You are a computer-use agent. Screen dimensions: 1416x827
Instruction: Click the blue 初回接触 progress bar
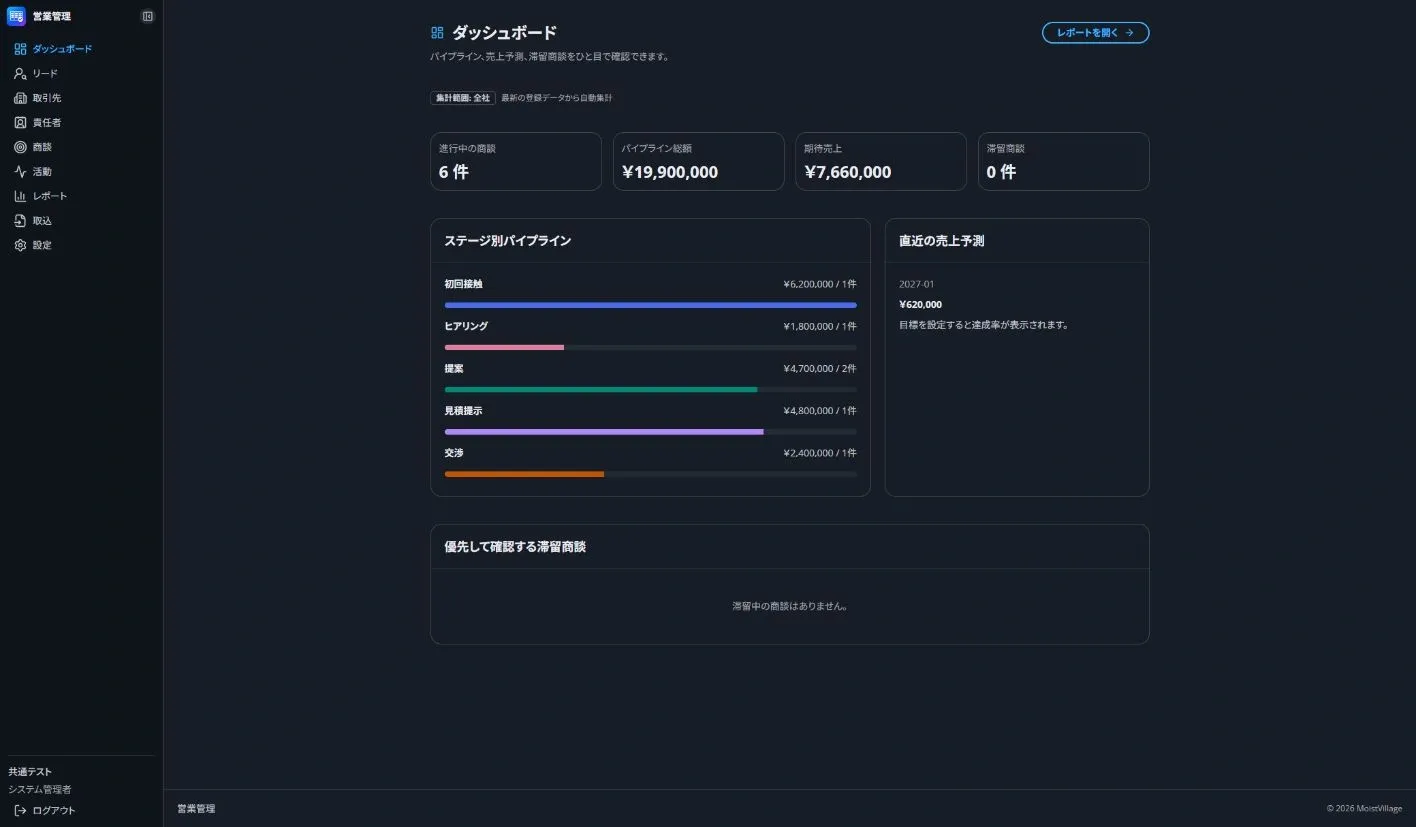point(650,305)
